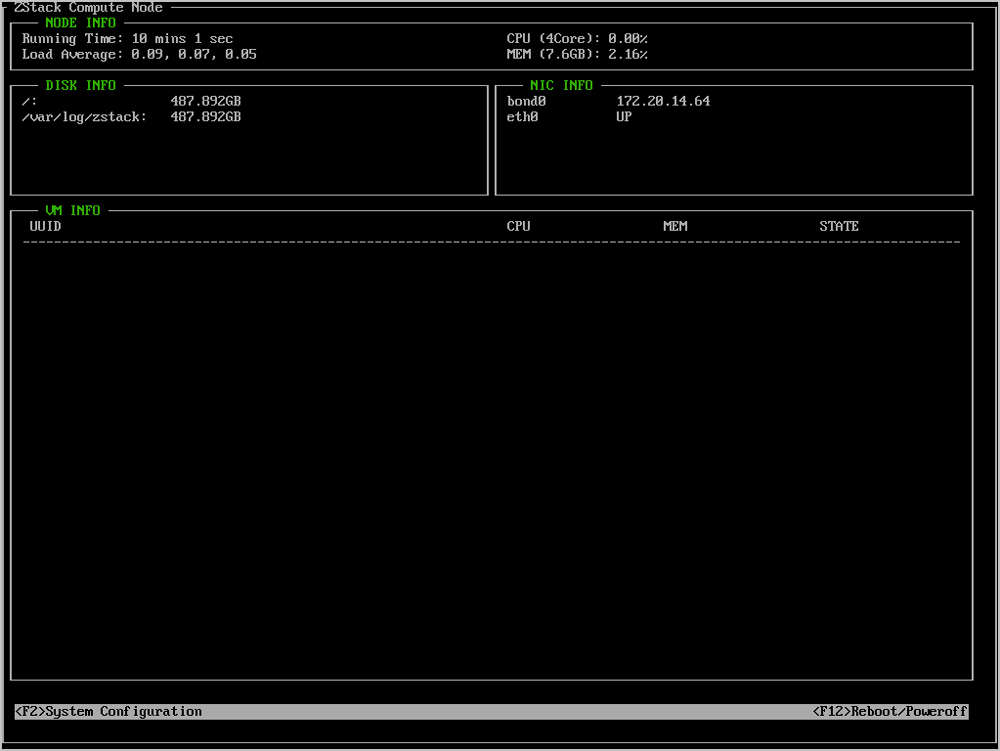Click the CPU column header in VM table
The height and width of the screenshot is (751, 1000).
[518, 227]
